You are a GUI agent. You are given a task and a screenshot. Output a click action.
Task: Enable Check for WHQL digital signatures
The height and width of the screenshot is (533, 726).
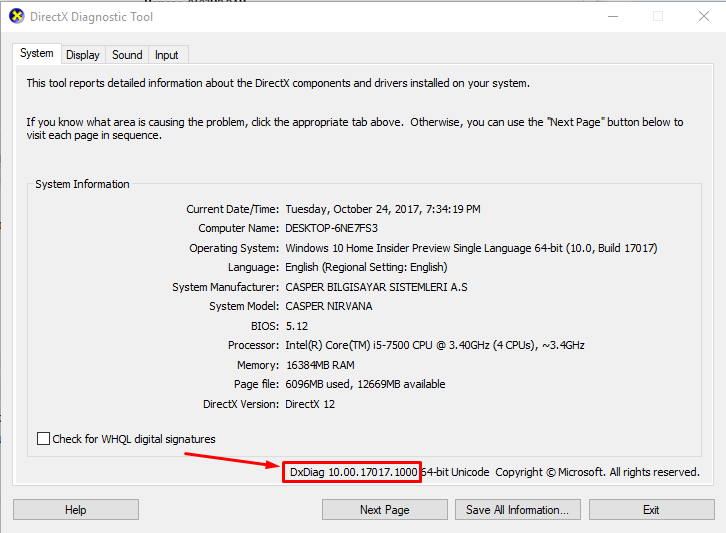44,439
